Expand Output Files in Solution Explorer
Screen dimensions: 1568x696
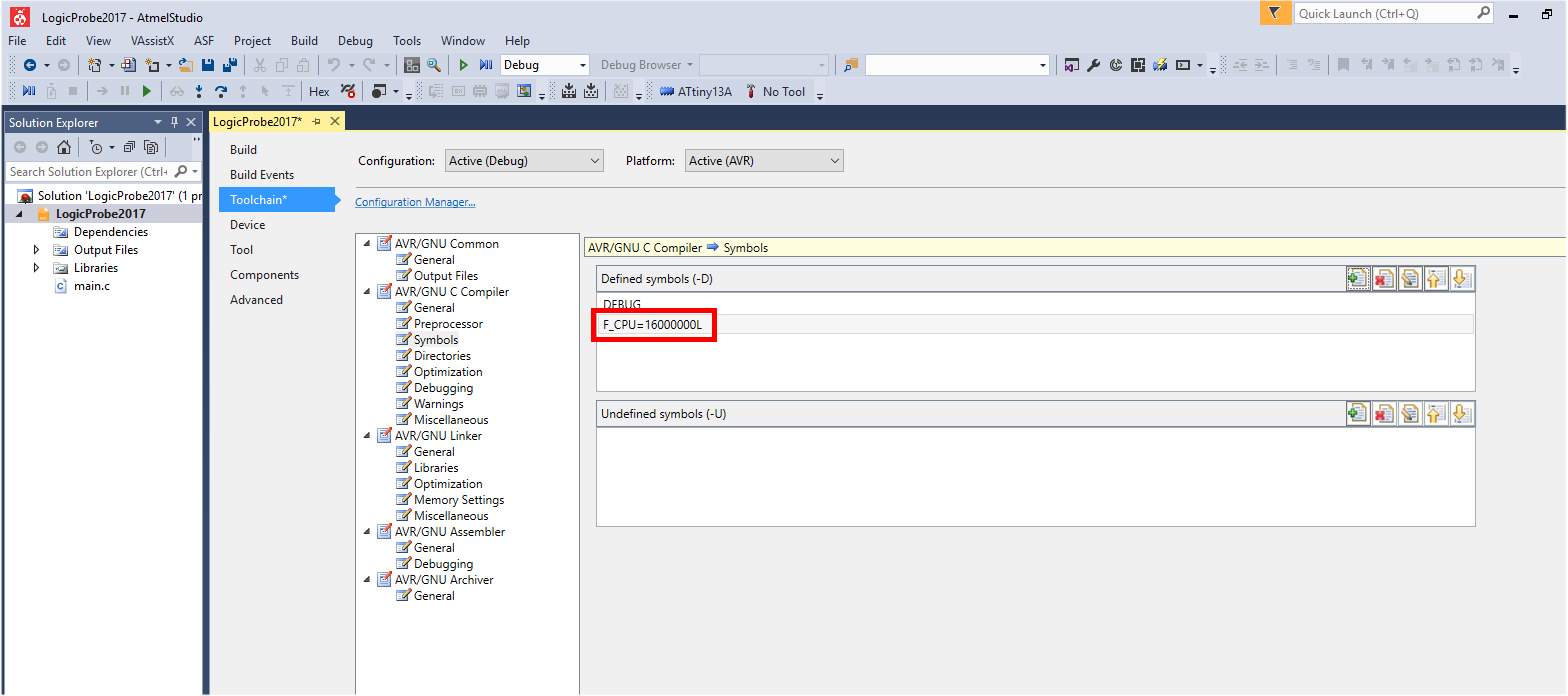37,250
